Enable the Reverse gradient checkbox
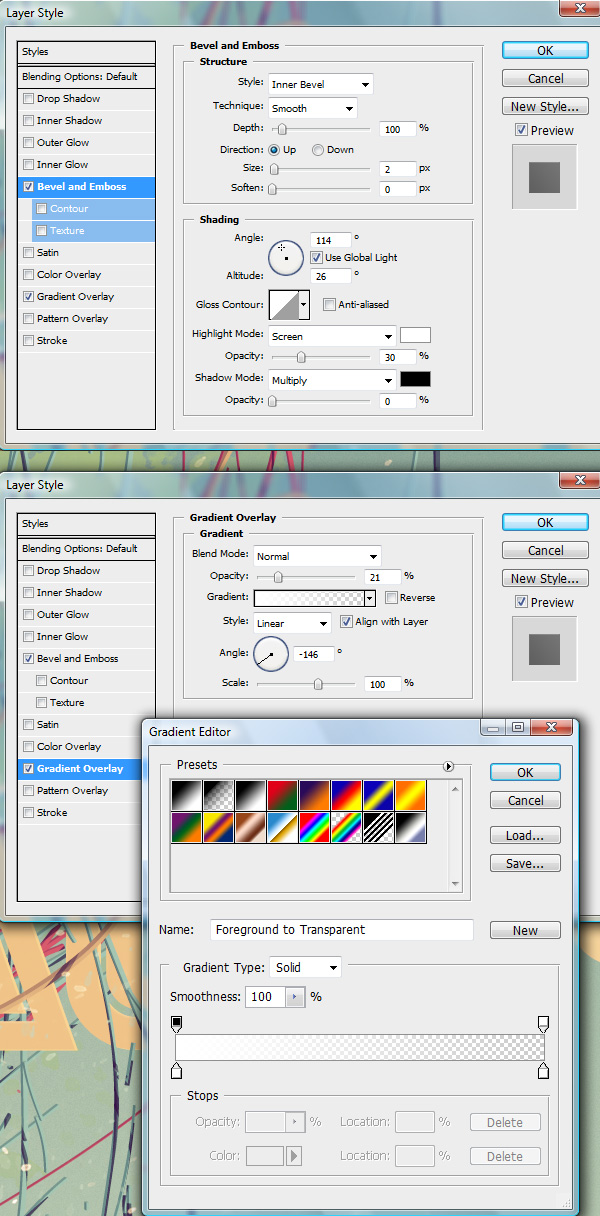 tap(391, 597)
